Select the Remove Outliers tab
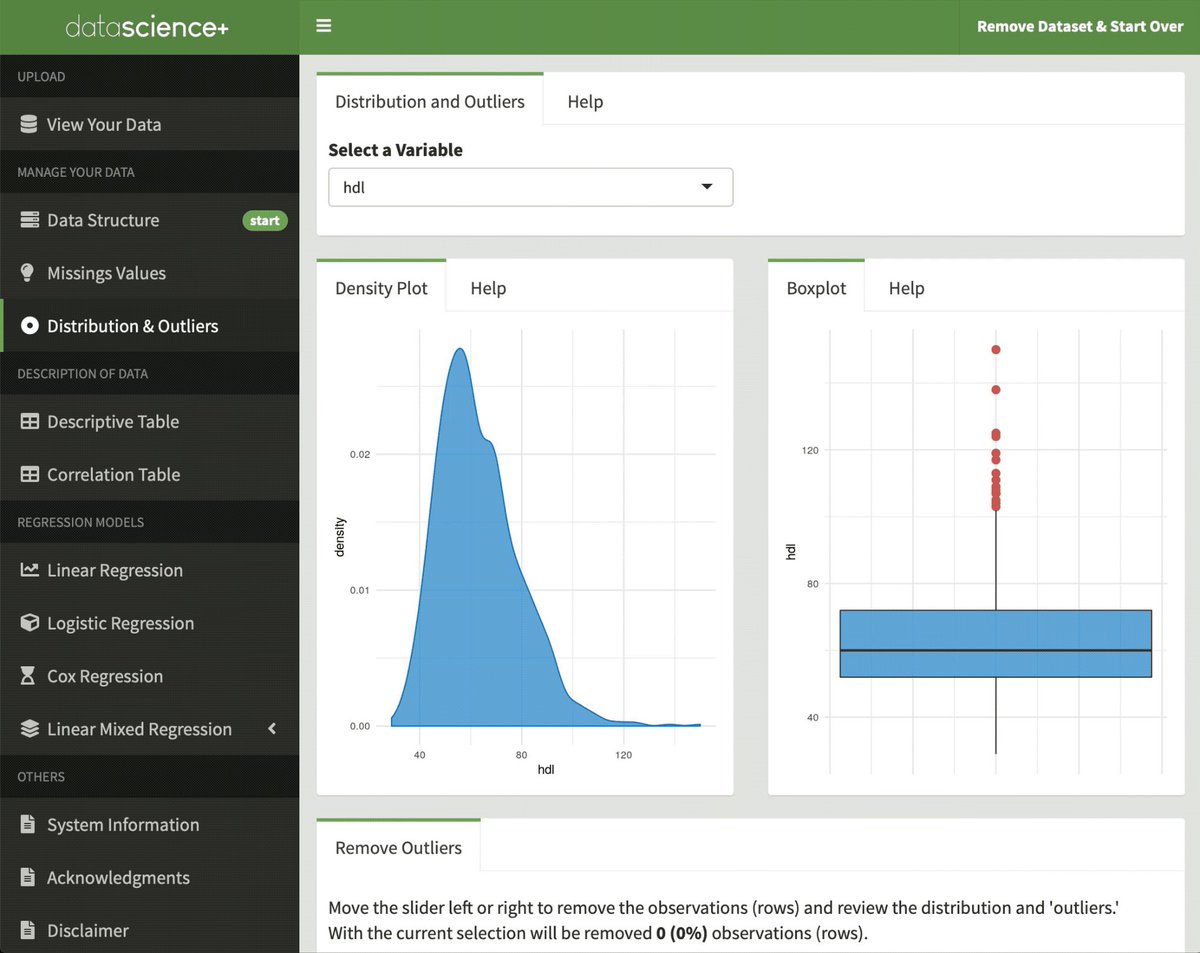The width and height of the screenshot is (1200, 953). [398, 848]
